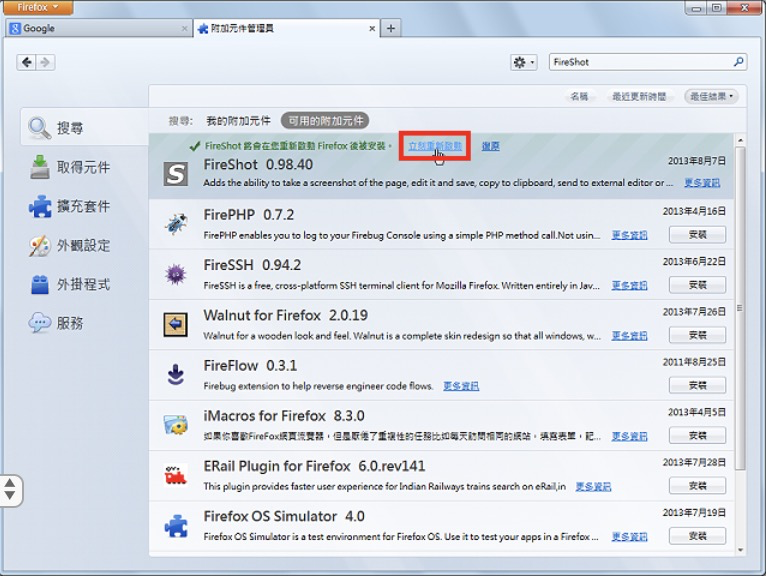Close the 附加元件管理員 tab

coord(372,29)
